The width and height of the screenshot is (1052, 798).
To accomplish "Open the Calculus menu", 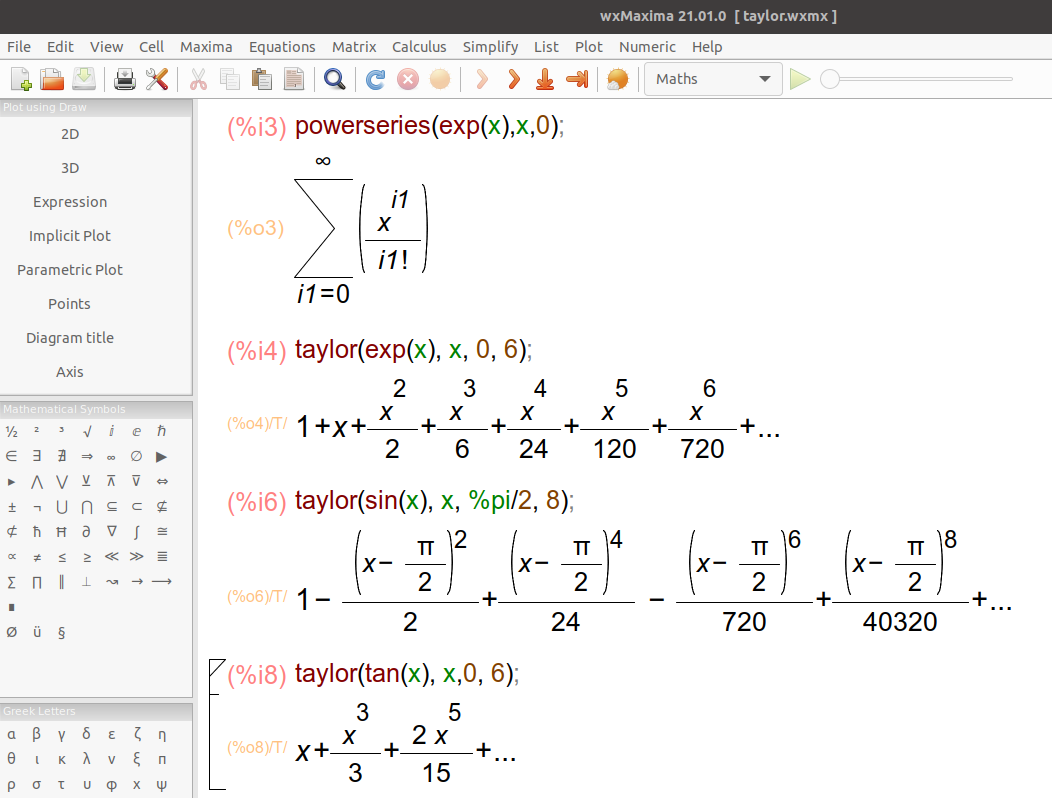I will click(419, 46).
